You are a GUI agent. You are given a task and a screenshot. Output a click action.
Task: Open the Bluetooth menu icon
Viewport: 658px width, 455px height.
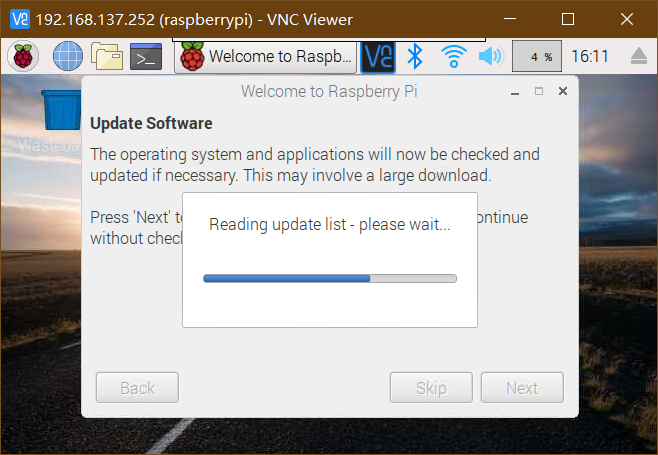point(415,56)
